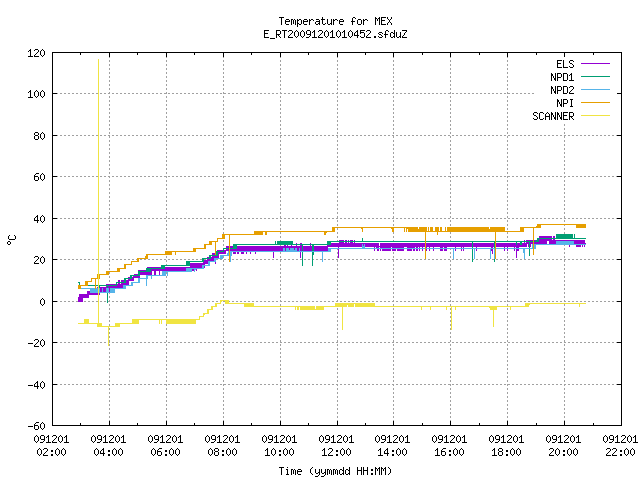Click the purple ELS legend line sample
Screen dimensions: 640x480
point(595,64)
